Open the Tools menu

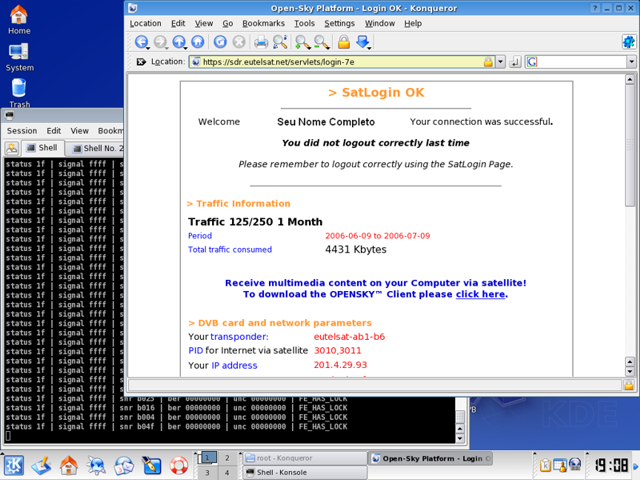coord(304,23)
